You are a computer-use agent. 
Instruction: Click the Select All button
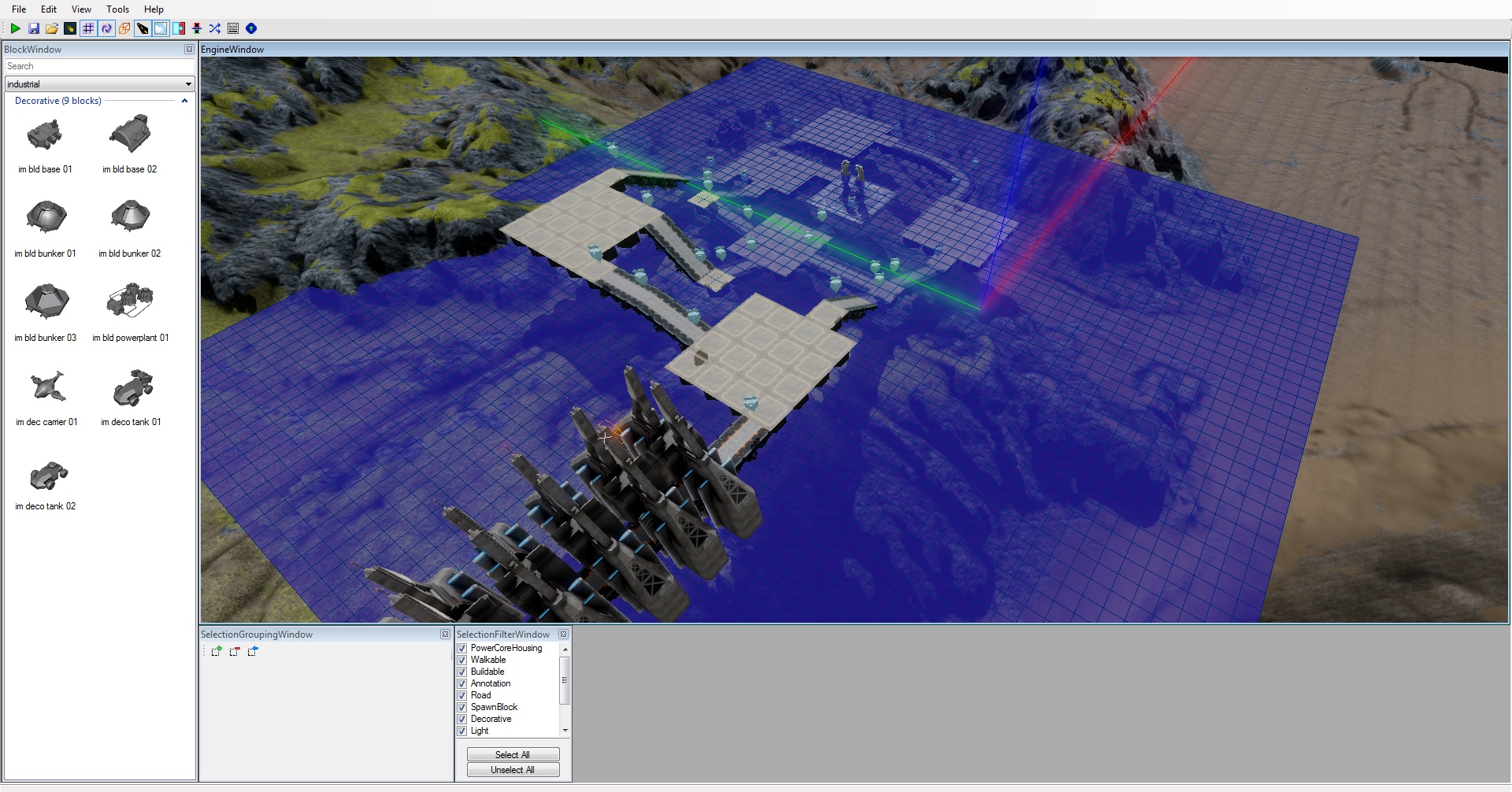(x=513, y=754)
